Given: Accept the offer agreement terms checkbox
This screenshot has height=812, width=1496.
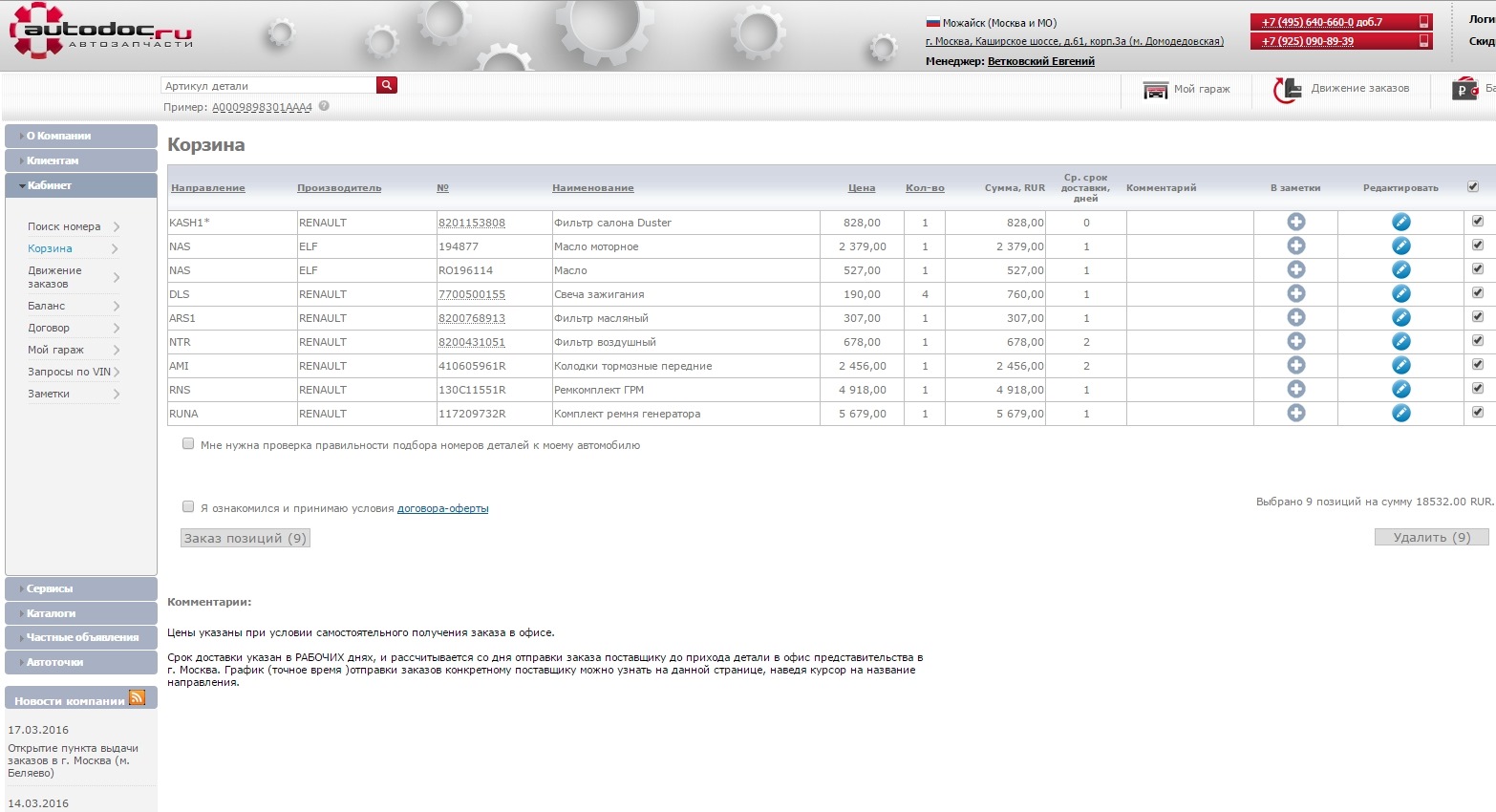Looking at the screenshot, I should (188, 506).
